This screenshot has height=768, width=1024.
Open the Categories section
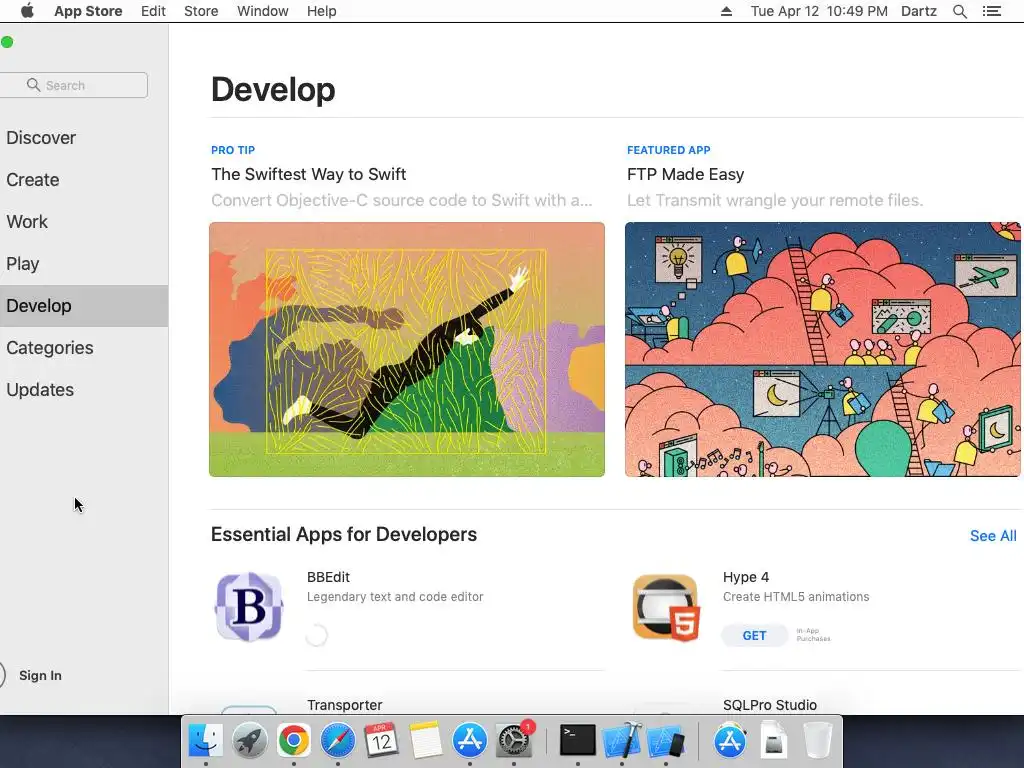(x=50, y=347)
